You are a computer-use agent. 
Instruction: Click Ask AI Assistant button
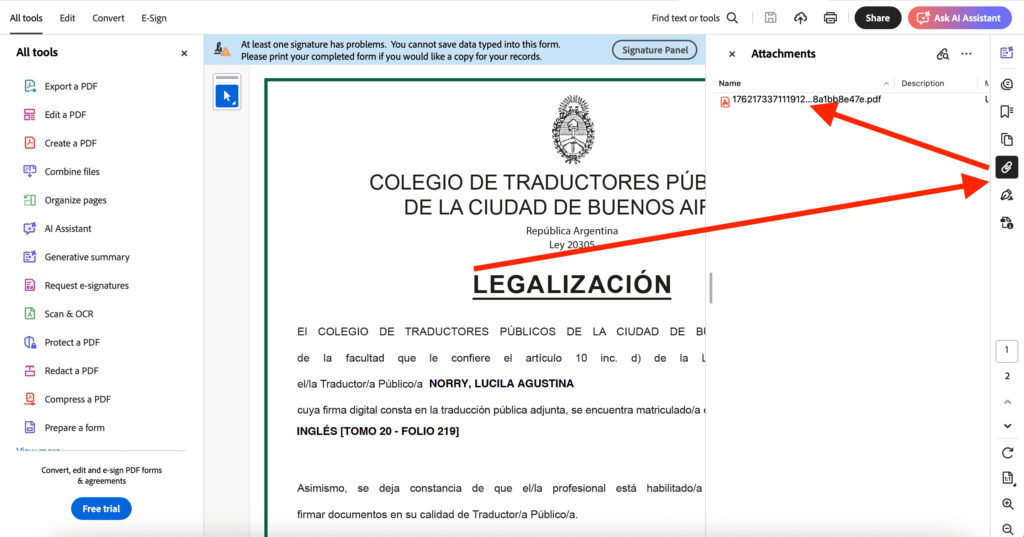pos(959,18)
